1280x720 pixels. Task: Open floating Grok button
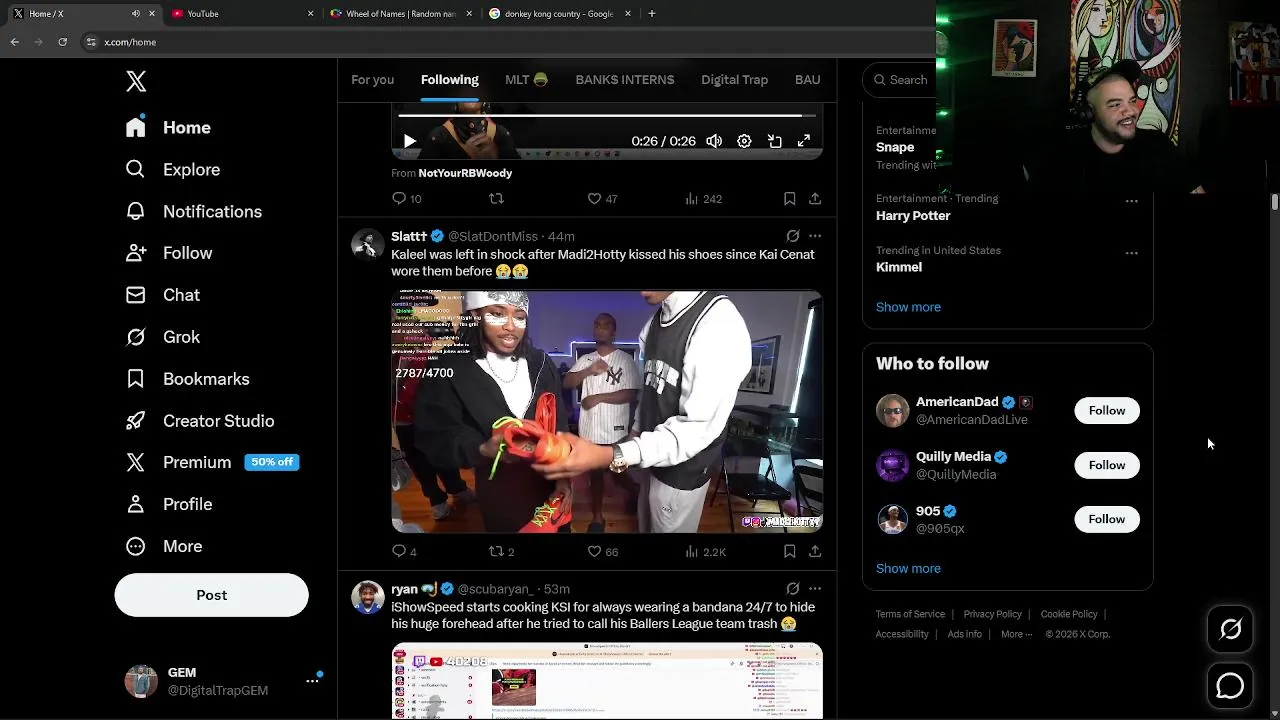1230,629
